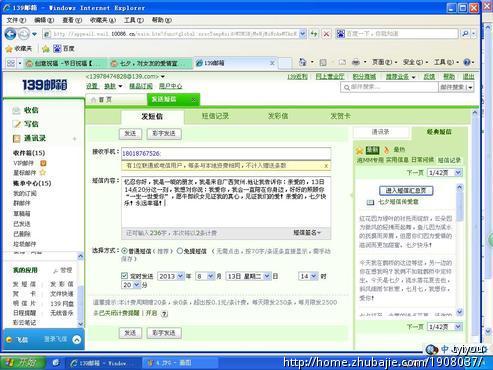Click the Internet Explorer quick launch icon in taskbar
The width and height of the screenshot is (493, 370).
pos(55,362)
